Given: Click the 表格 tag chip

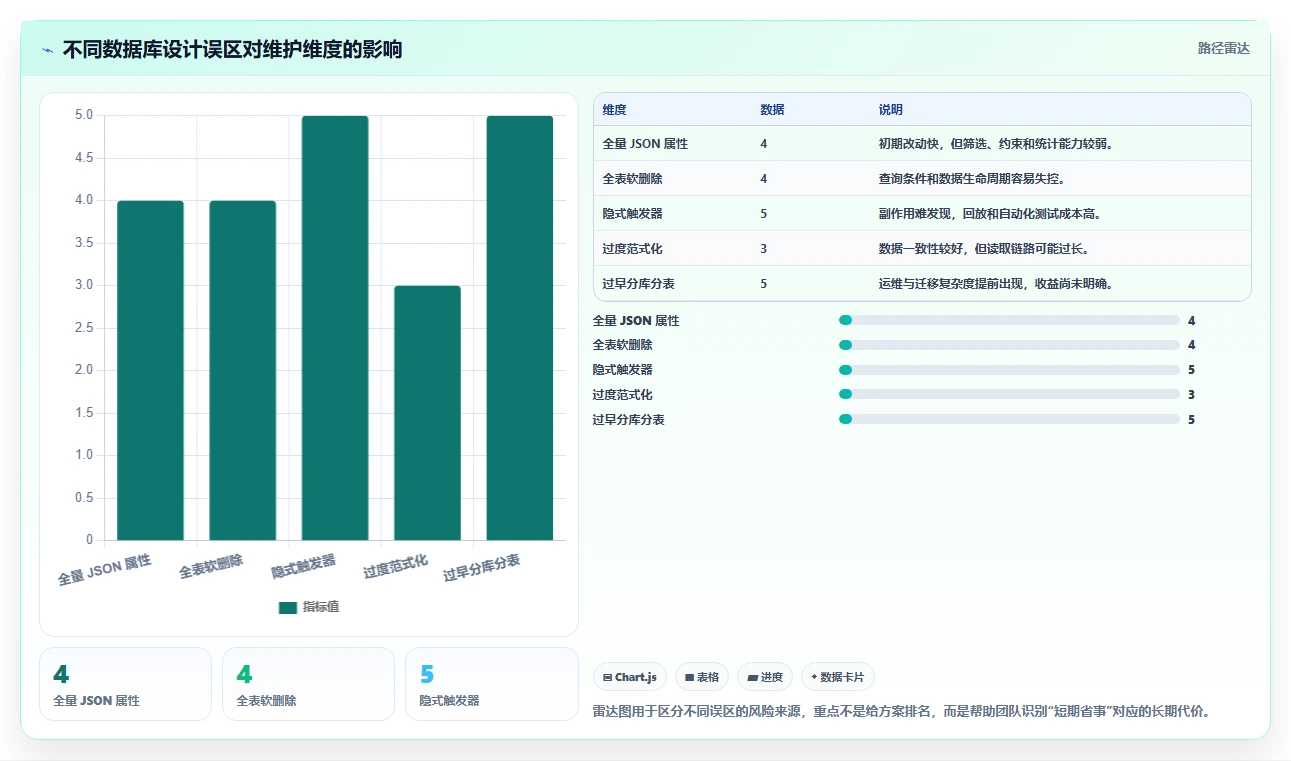Looking at the screenshot, I should coord(702,677).
